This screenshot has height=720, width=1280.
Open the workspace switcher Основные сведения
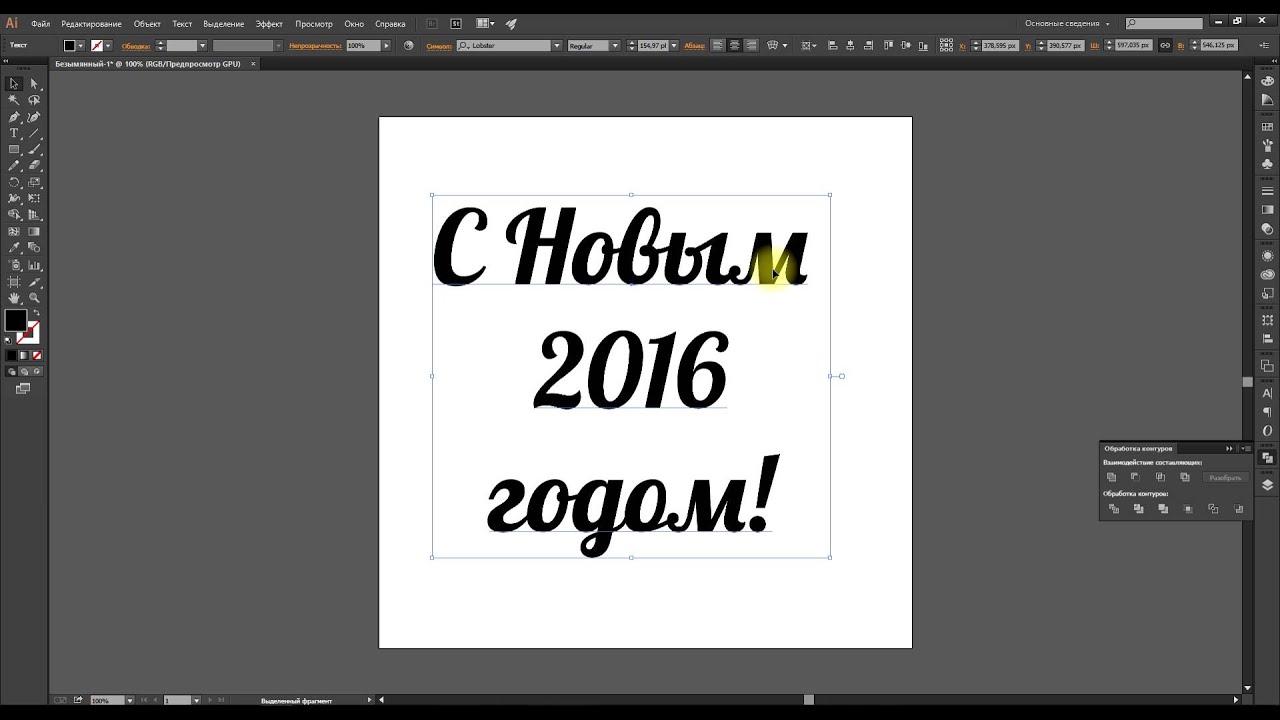(x=1067, y=23)
